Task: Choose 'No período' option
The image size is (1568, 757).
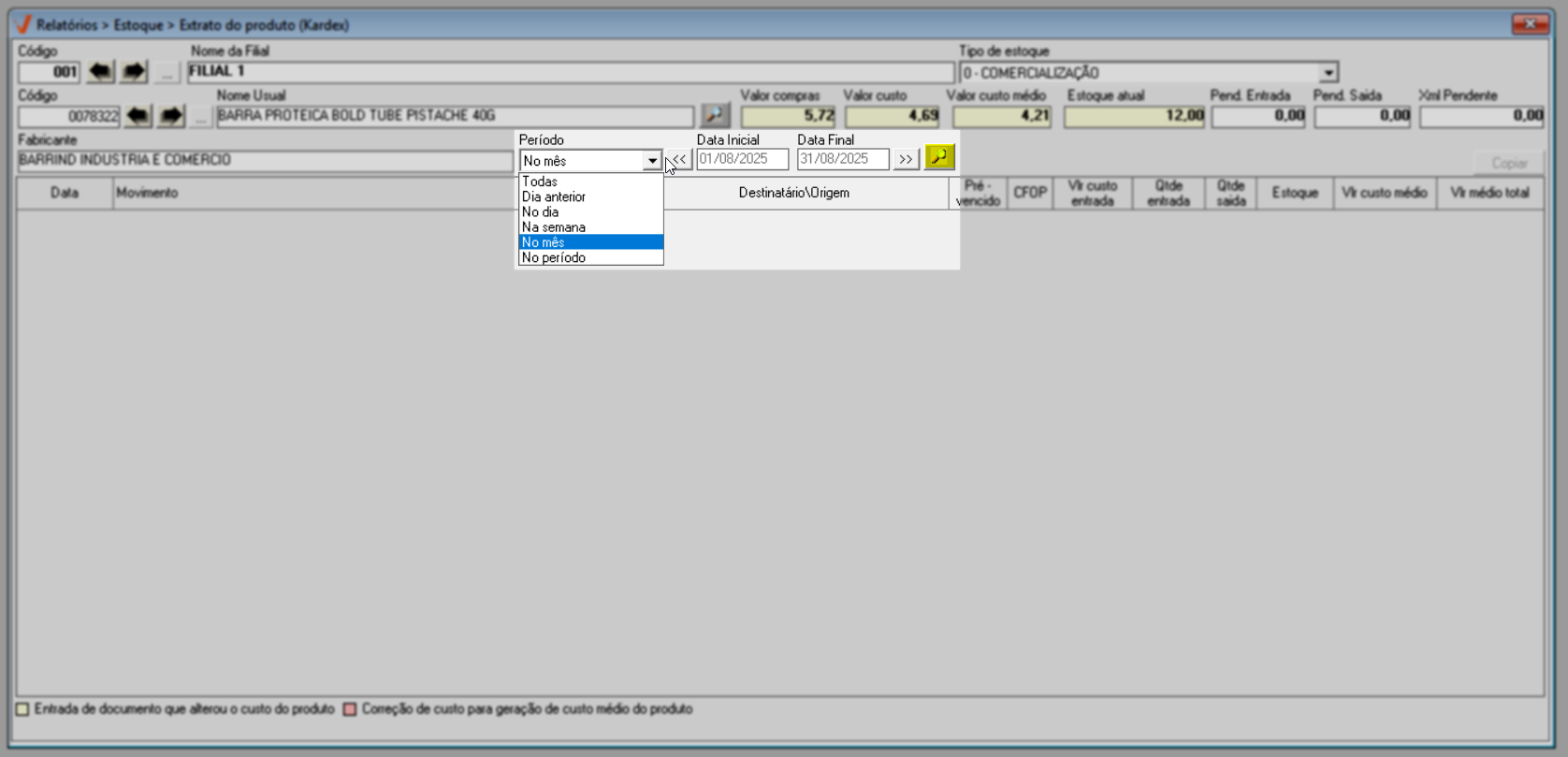Action: 554,257
